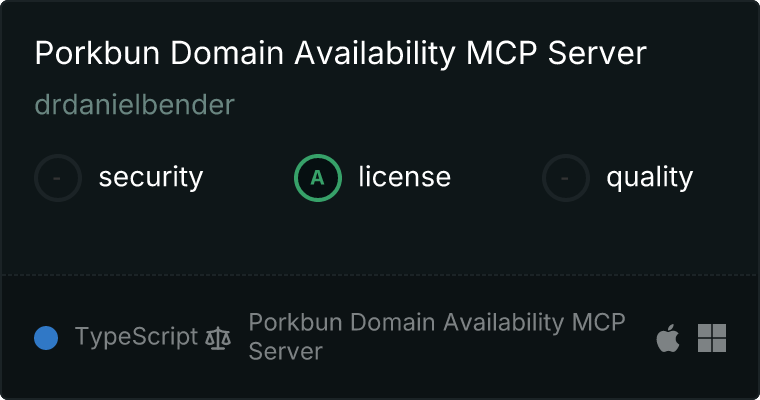Click the blue TypeScript language dot
The image size is (760, 400).
click(46, 338)
